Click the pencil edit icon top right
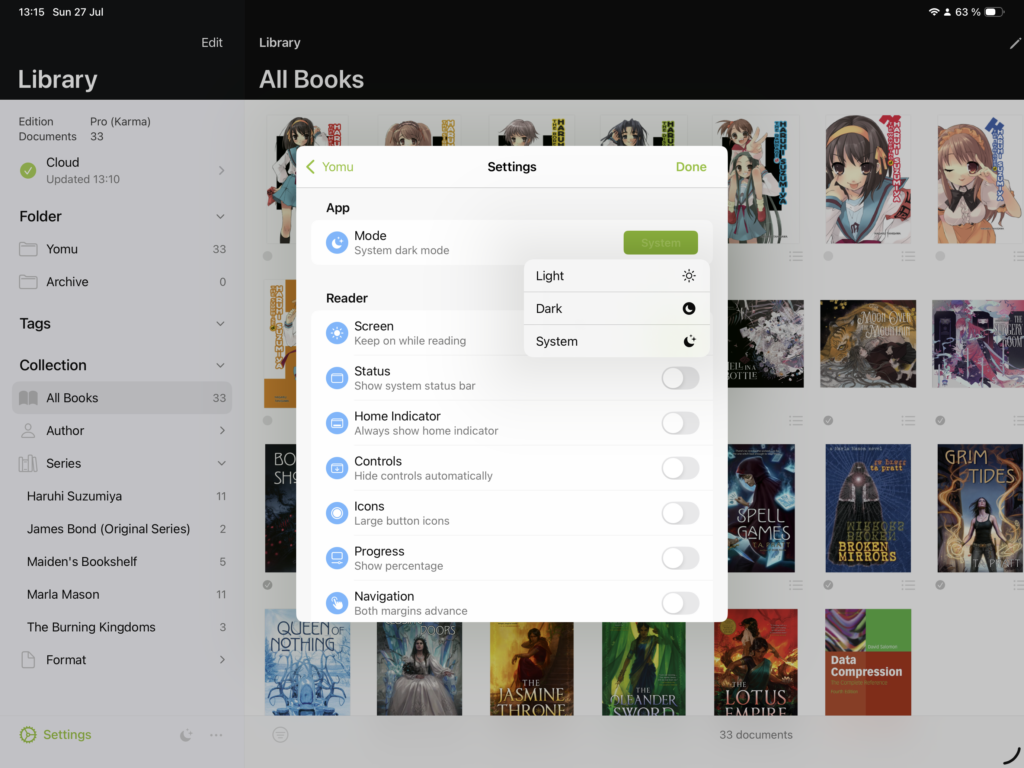The height and width of the screenshot is (768, 1024). point(1014,43)
